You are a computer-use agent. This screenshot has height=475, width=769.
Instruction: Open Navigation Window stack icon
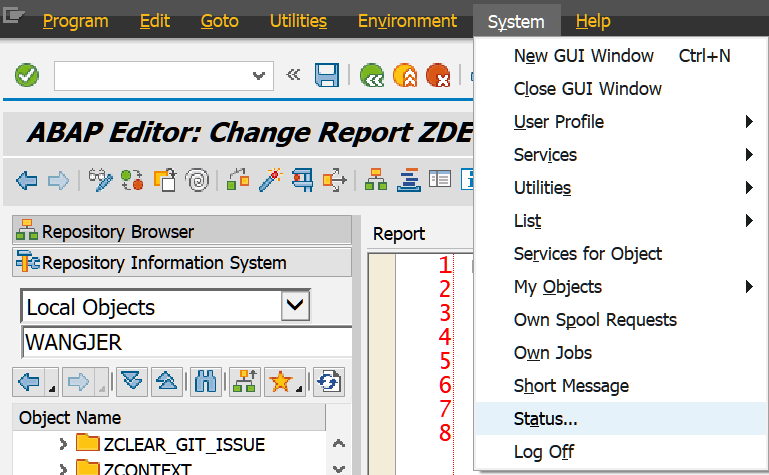point(409,180)
